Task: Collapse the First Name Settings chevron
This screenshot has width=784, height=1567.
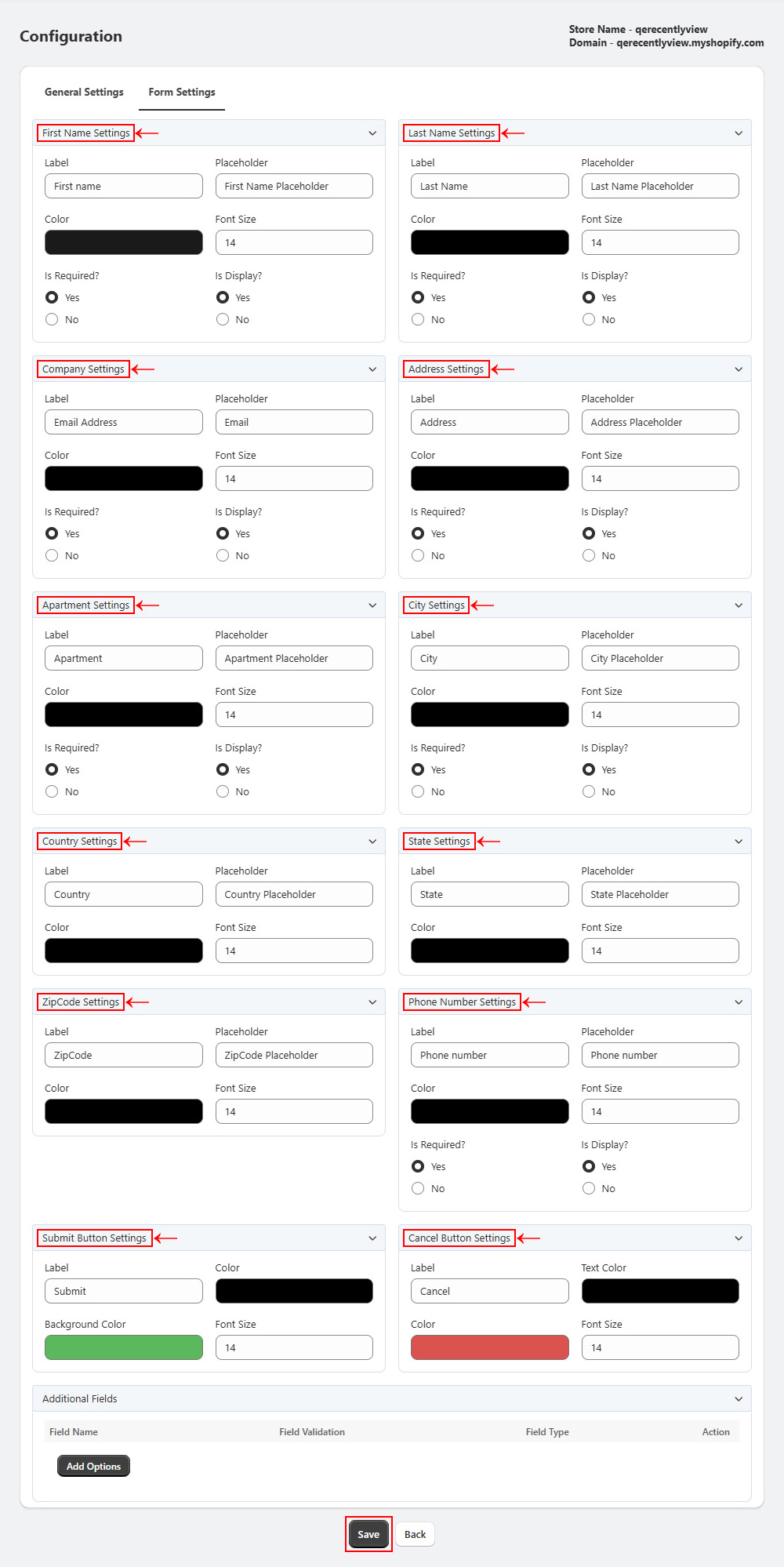Action: click(372, 133)
